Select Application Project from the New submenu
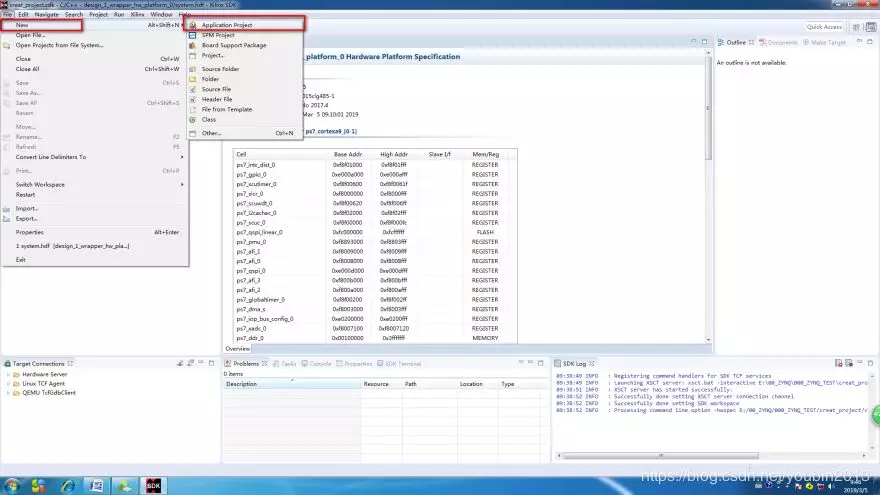Screen dimensions: 880x495 pos(226,25)
